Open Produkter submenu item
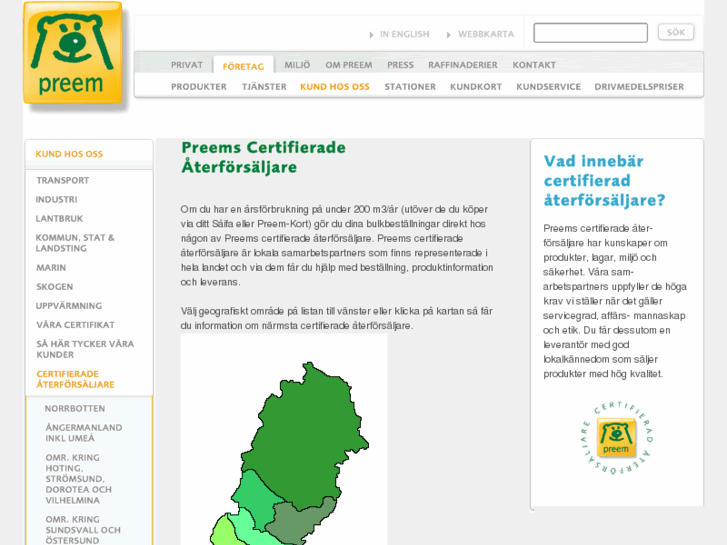Viewport: 727px width, 545px height. pyautogui.click(x=199, y=87)
